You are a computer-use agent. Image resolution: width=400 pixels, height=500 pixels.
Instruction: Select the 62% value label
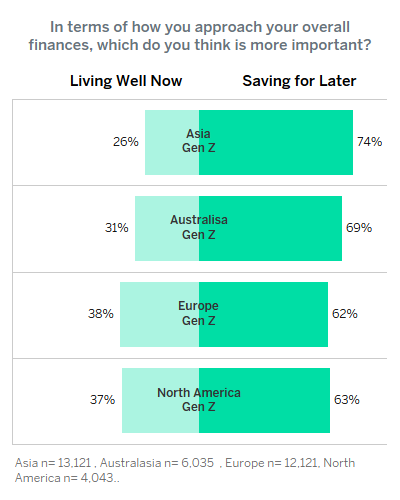click(x=345, y=314)
